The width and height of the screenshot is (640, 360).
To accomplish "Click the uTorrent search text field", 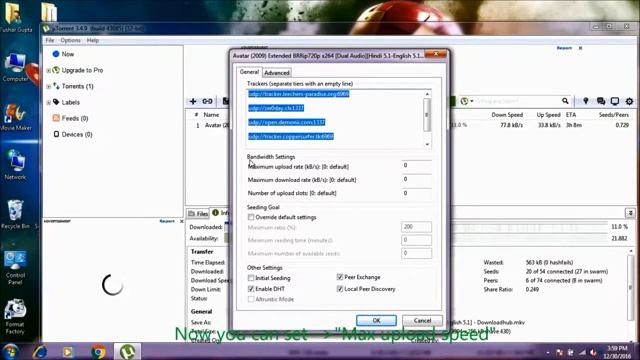I will (x=517, y=101).
